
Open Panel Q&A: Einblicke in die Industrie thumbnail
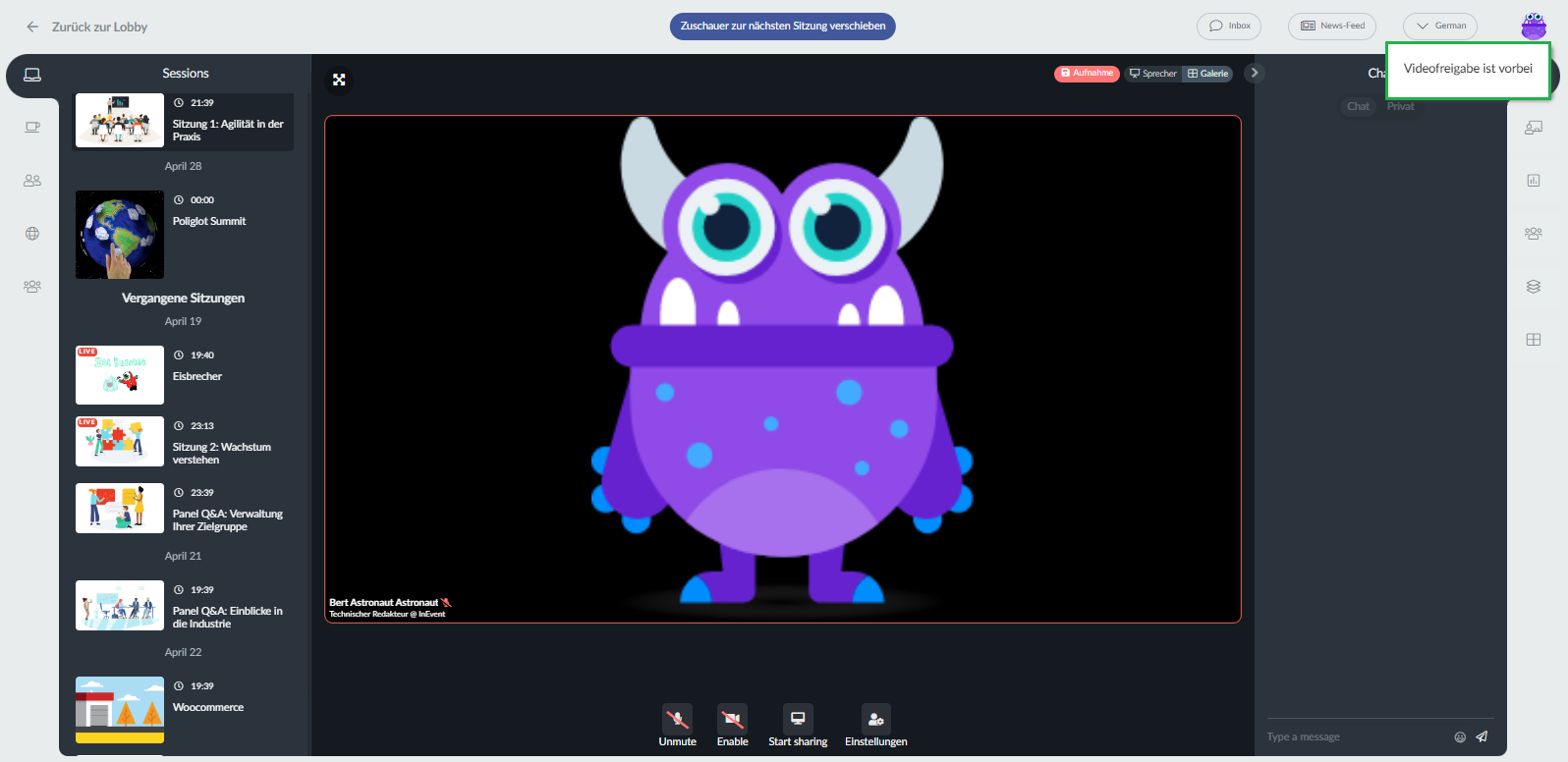pos(120,605)
